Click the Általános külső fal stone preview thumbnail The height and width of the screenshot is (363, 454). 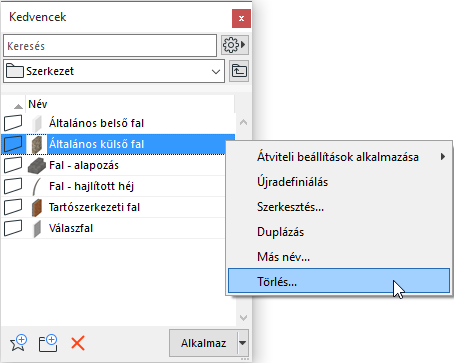[x=37, y=144]
